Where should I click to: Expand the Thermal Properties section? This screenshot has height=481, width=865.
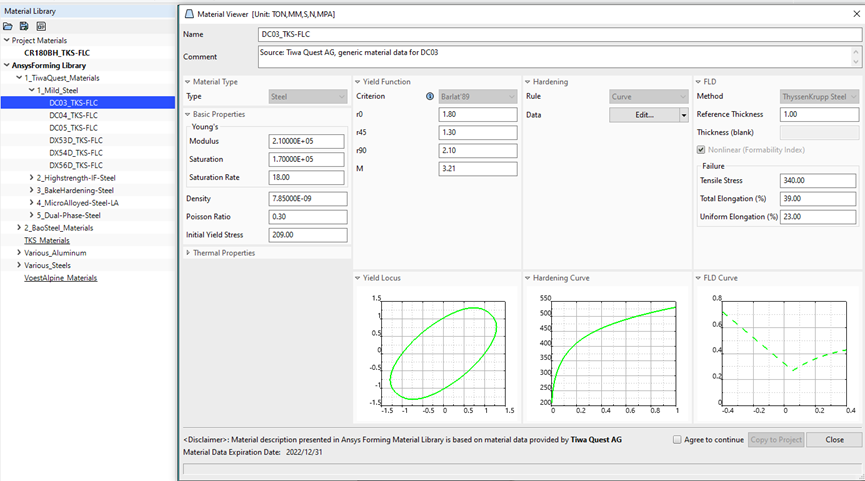(x=188, y=253)
